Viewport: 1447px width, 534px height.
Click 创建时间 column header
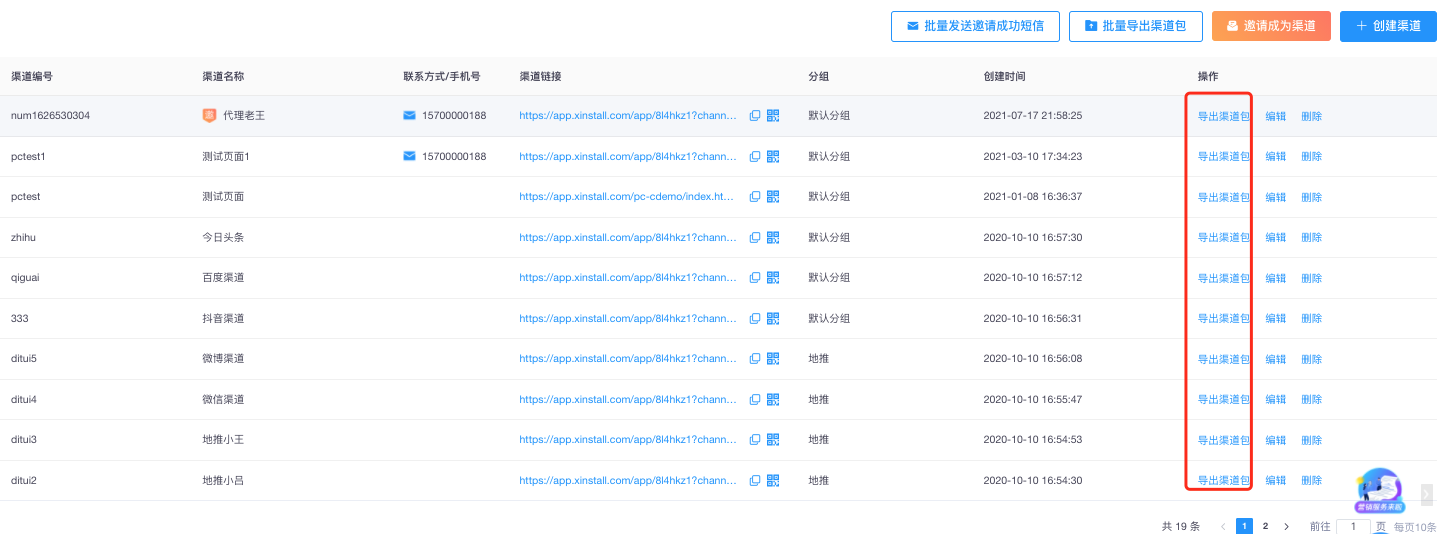pos(1005,76)
